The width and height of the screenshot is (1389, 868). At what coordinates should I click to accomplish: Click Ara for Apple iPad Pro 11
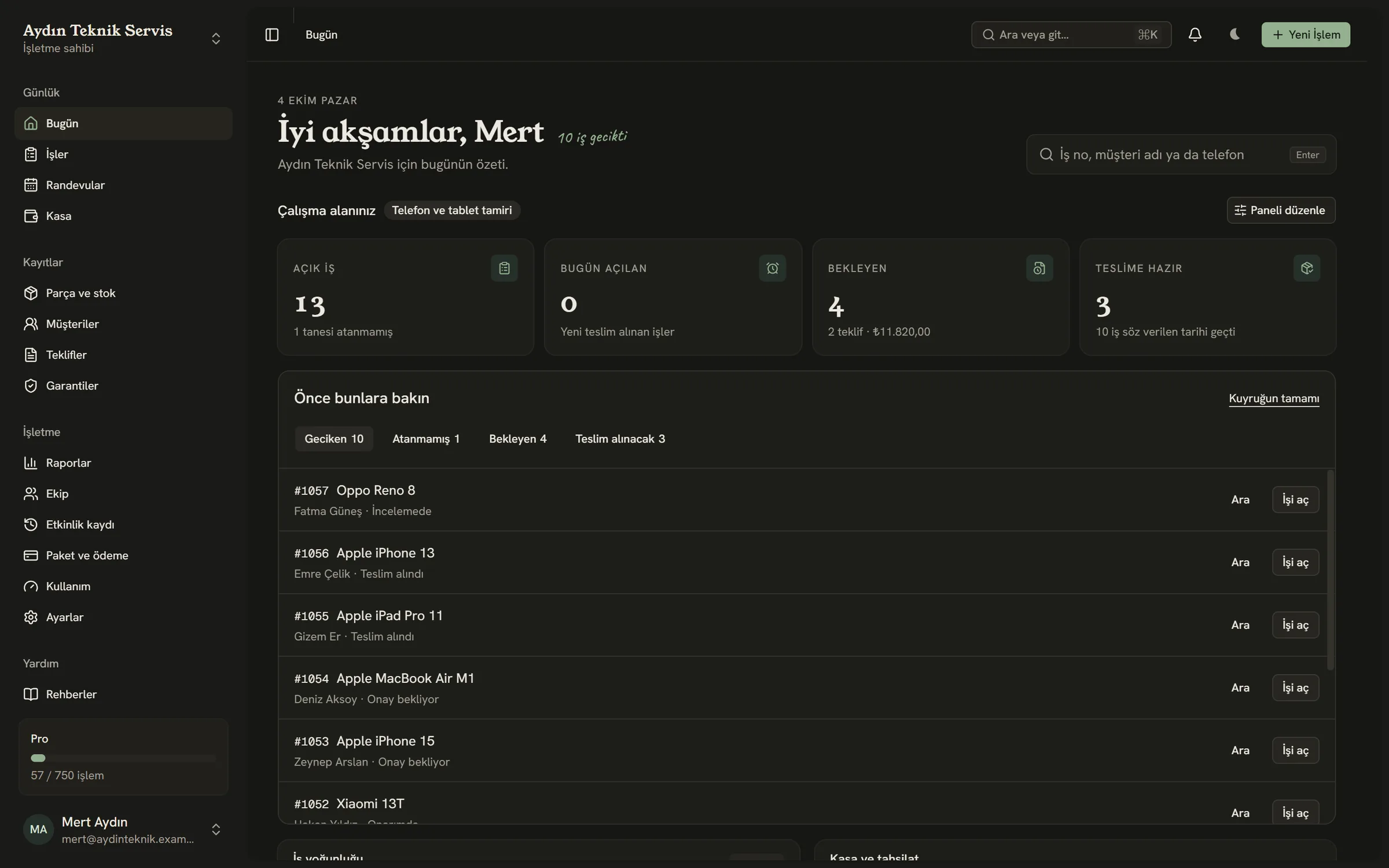click(x=1240, y=625)
